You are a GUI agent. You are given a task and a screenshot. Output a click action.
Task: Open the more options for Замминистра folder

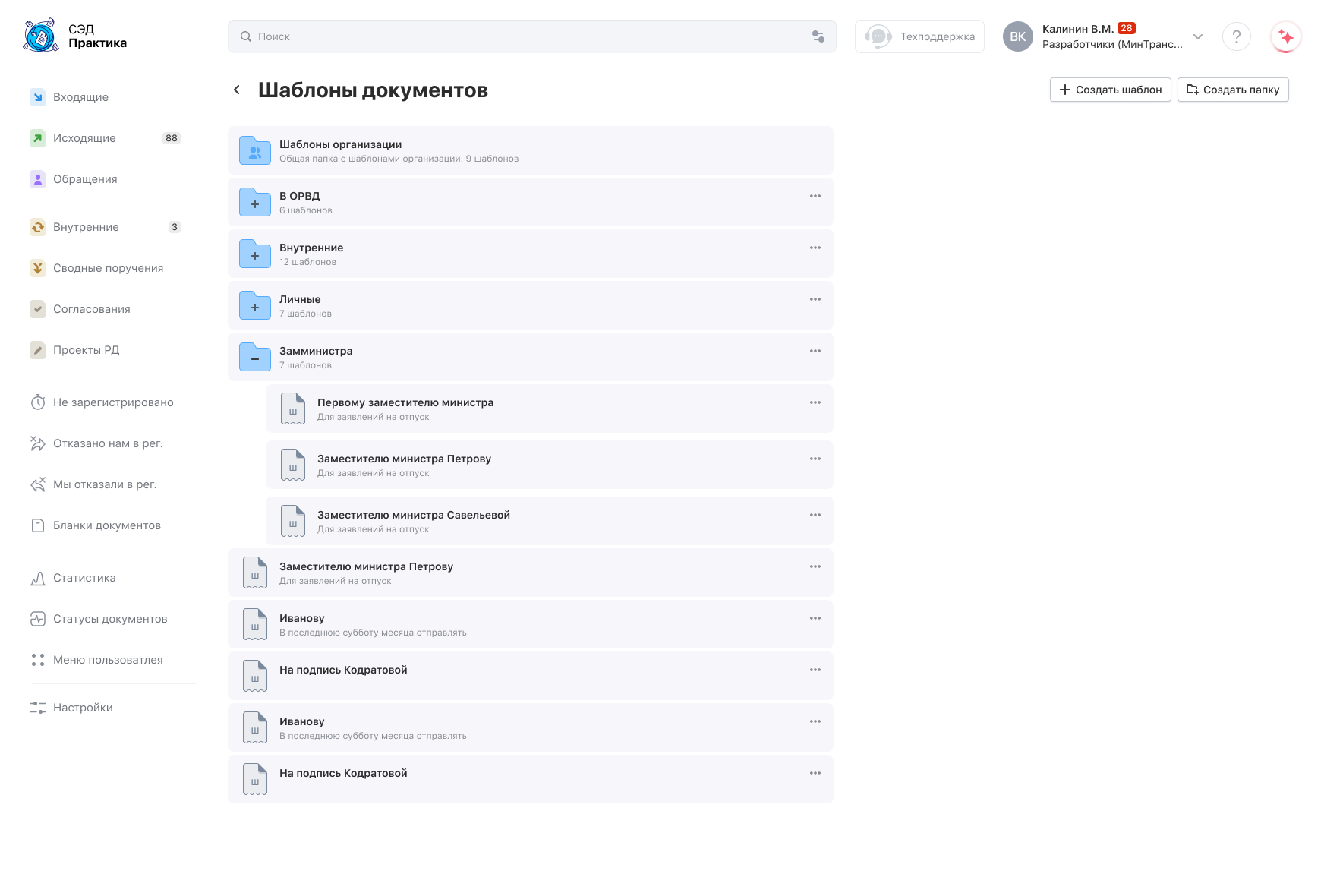[815, 351]
